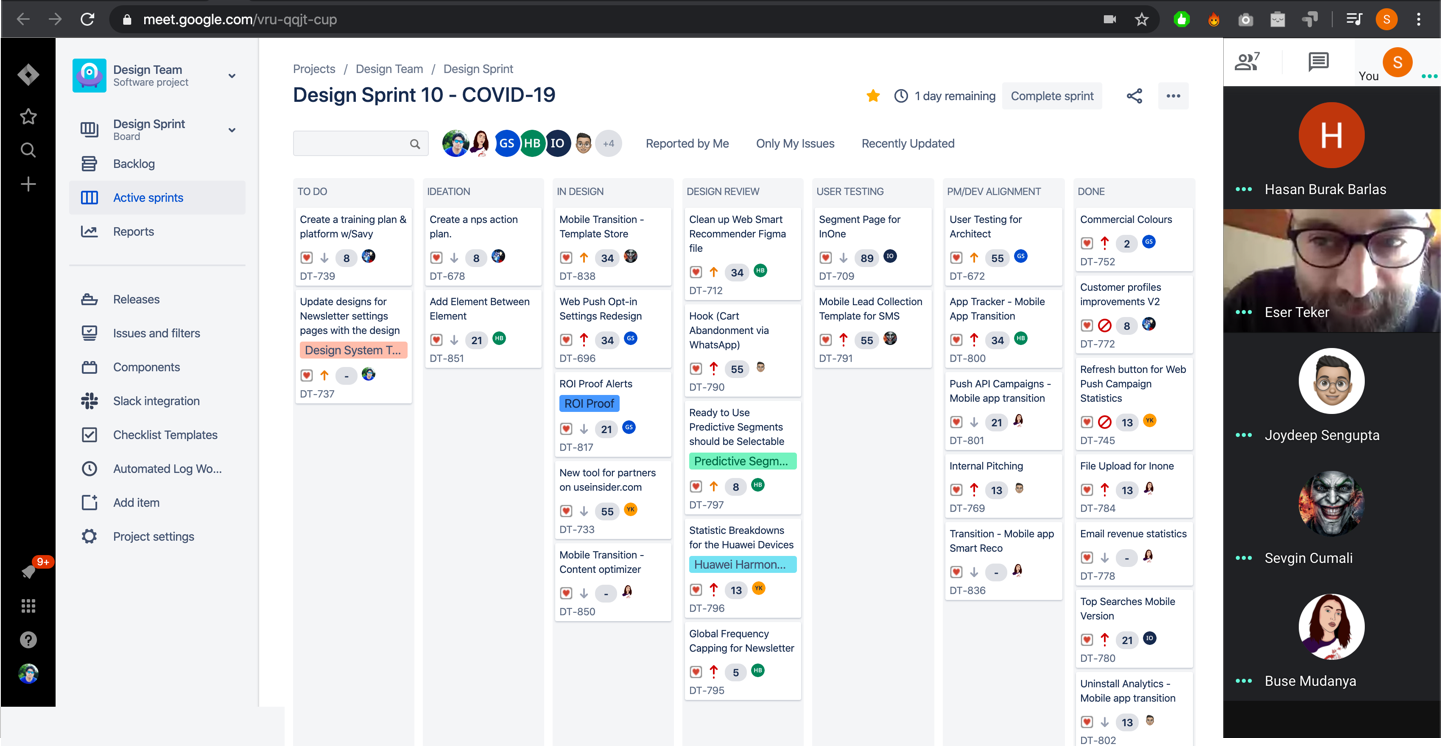
Task: Click the browser back arrow
Action: point(23,19)
